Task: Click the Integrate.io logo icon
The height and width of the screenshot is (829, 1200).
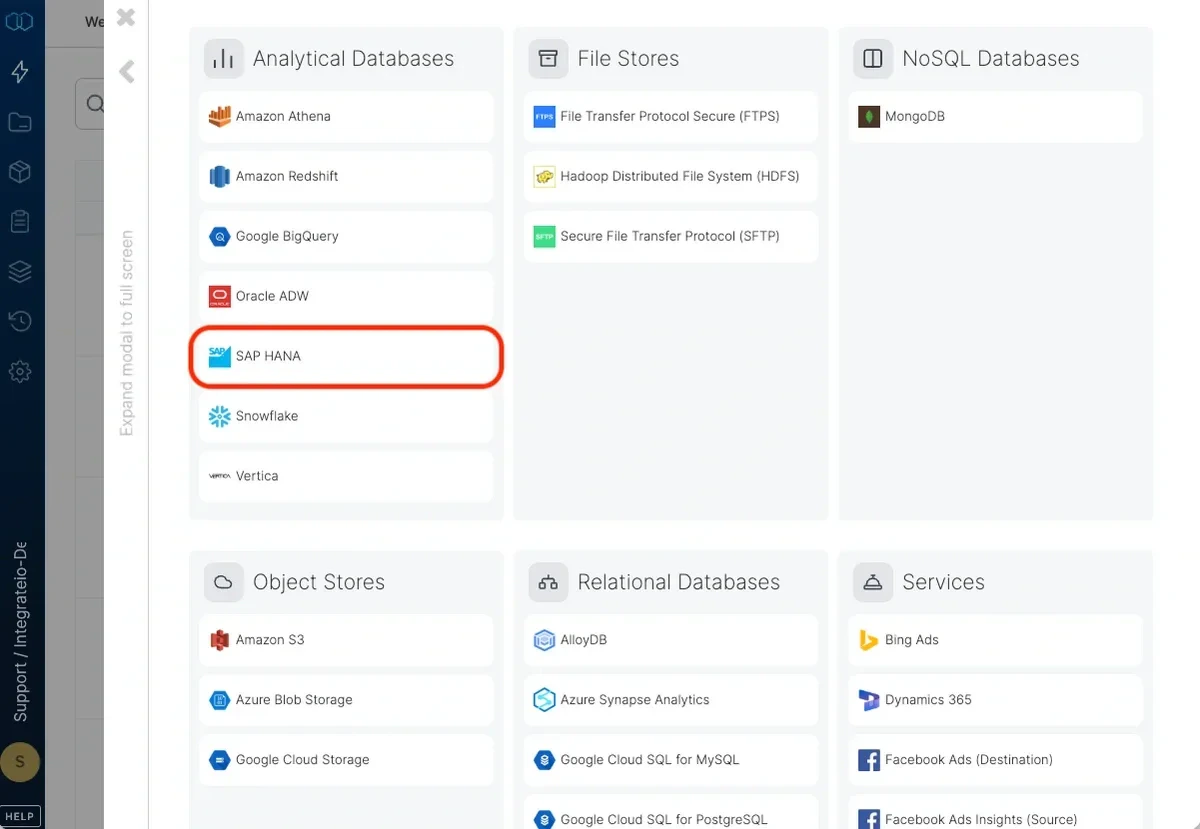Action: 20,20
